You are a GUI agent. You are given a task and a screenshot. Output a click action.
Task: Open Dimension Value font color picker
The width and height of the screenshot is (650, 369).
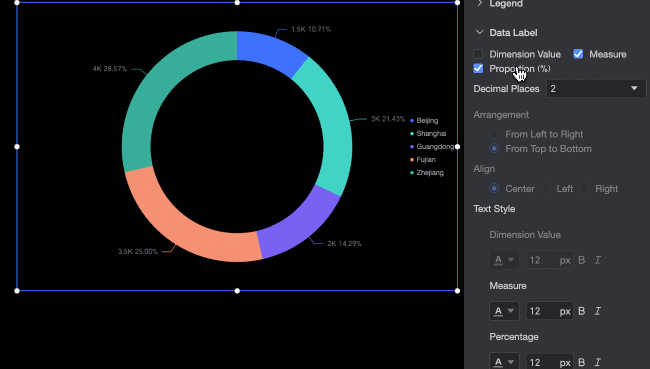click(504, 260)
